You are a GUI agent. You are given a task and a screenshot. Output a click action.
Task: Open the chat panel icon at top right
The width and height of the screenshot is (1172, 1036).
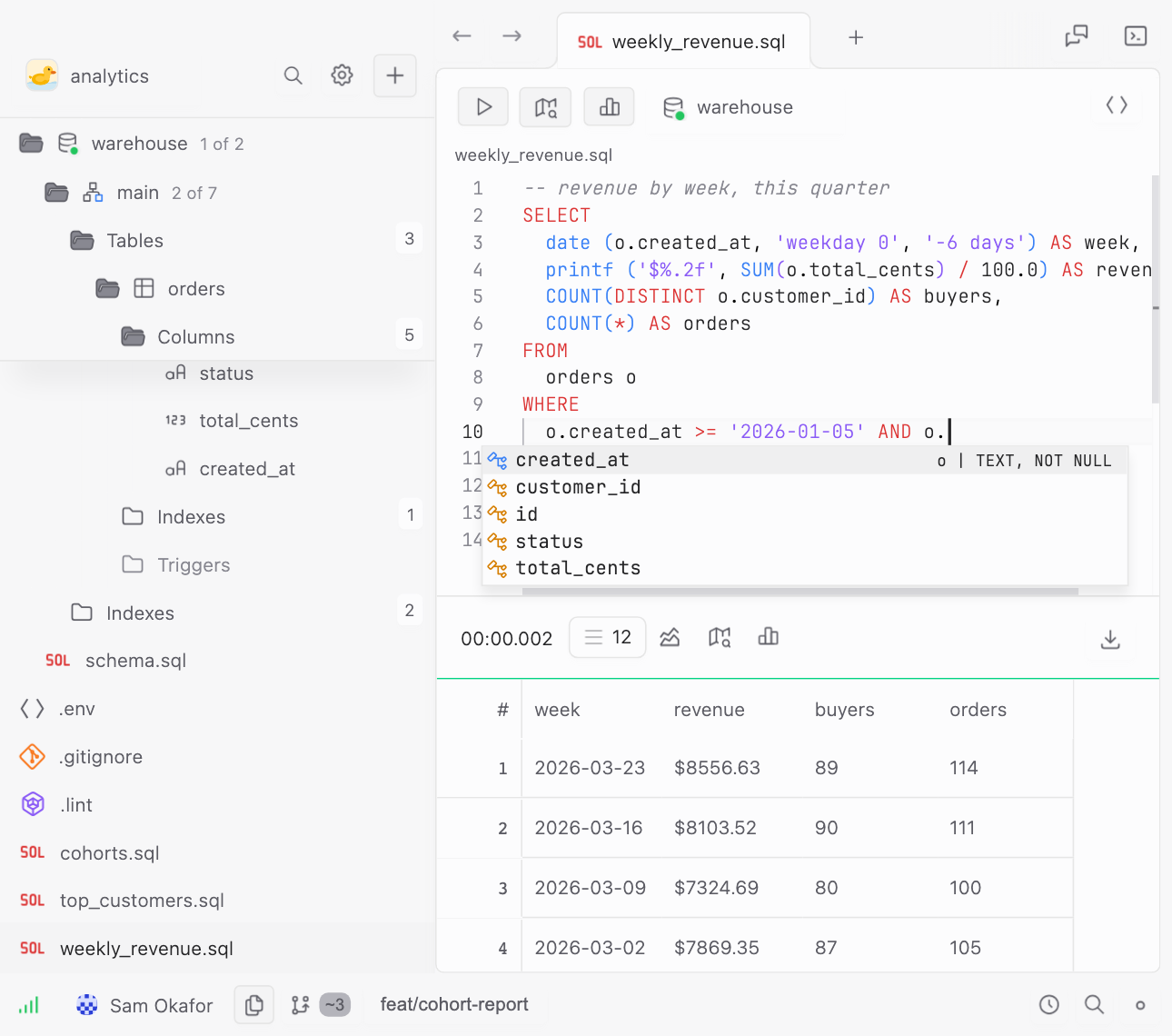coord(1077,35)
